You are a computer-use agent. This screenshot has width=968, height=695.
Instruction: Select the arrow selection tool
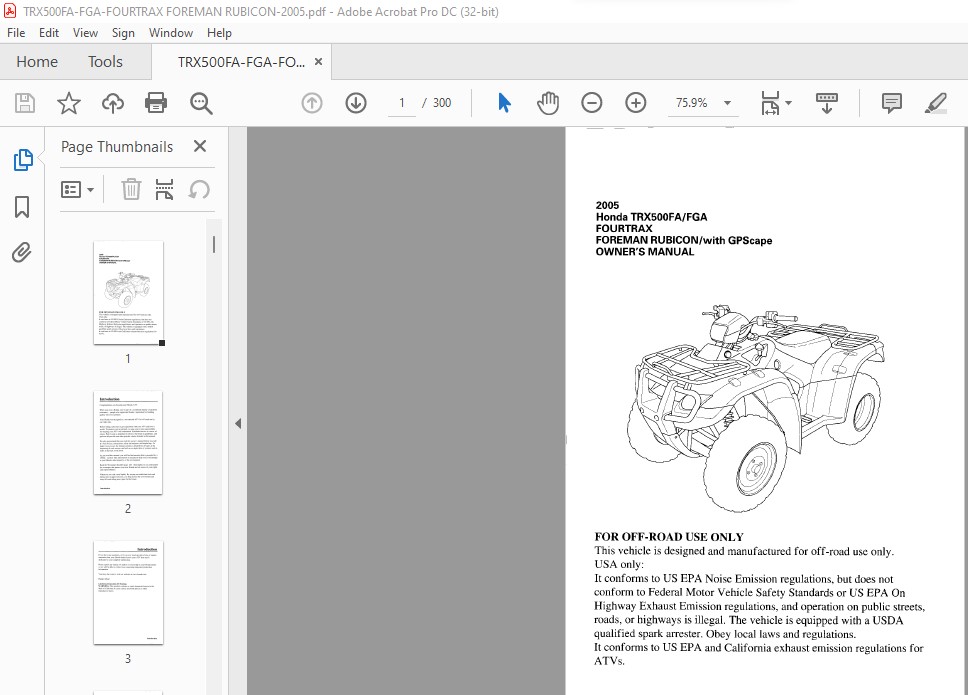[504, 102]
